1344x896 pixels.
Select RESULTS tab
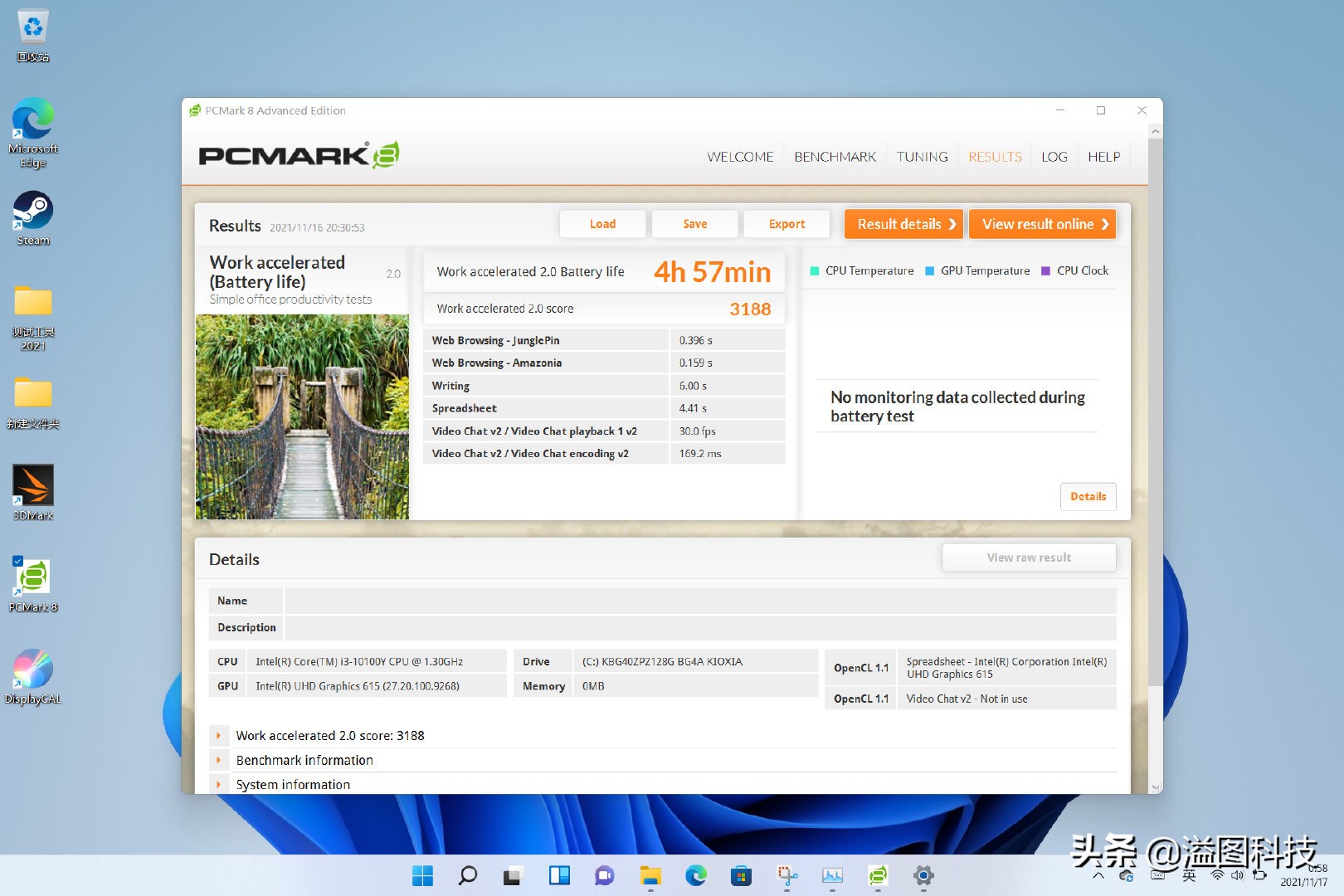pyautogui.click(x=995, y=157)
